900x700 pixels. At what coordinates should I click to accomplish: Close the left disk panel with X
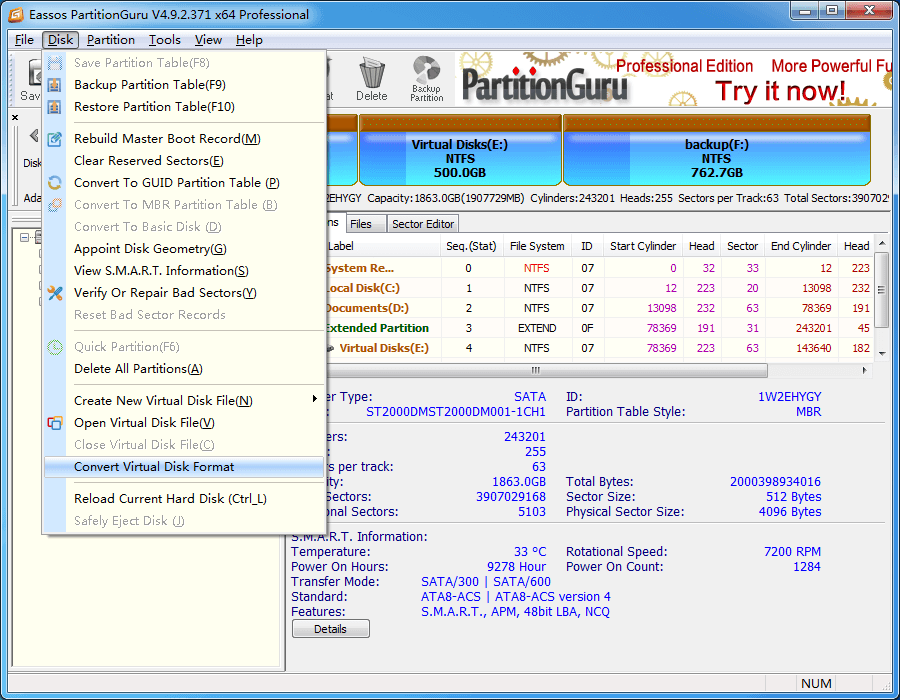[15, 118]
